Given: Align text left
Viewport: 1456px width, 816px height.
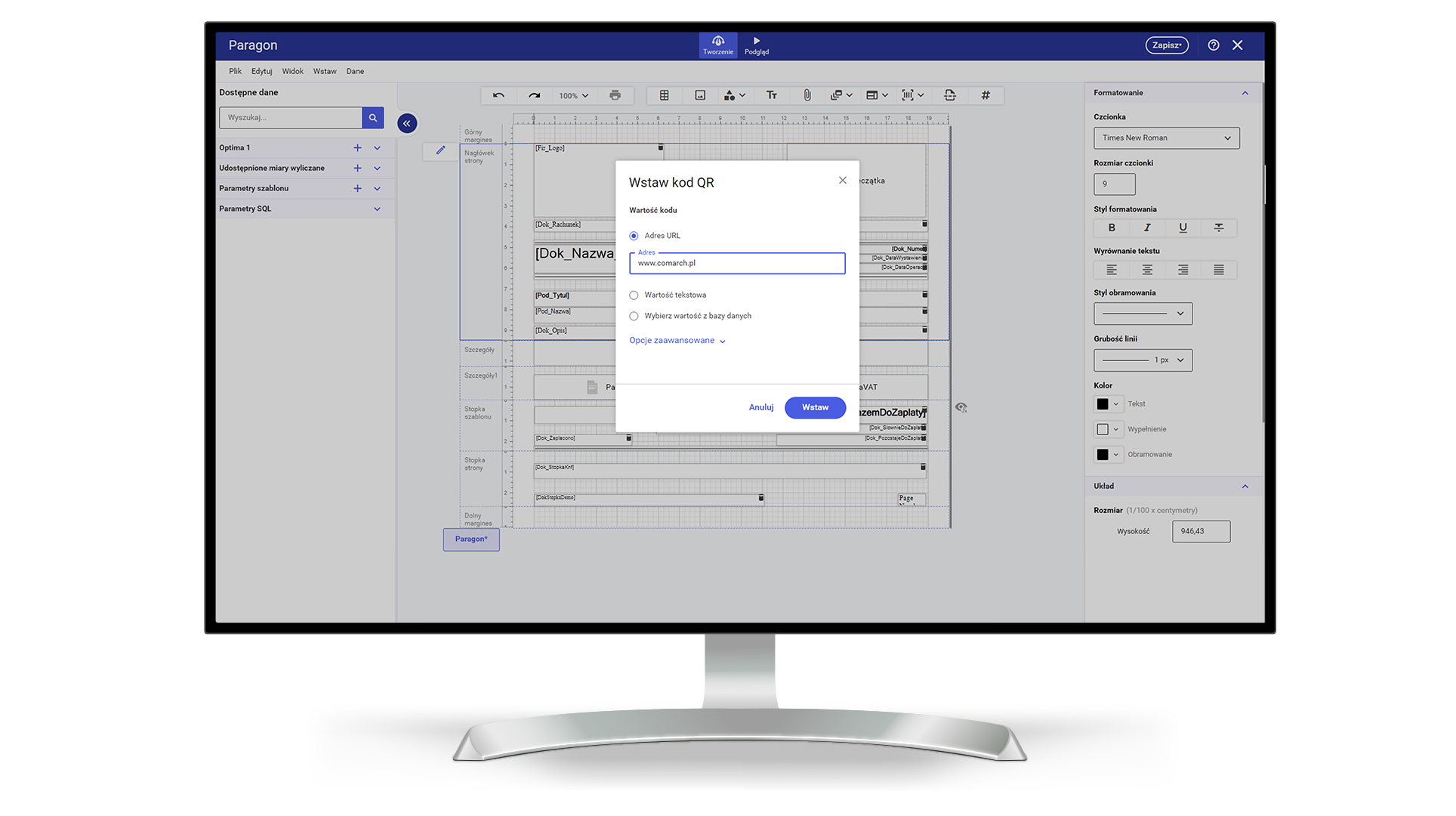Looking at the screenshot, I should [x=1111, y=270].
